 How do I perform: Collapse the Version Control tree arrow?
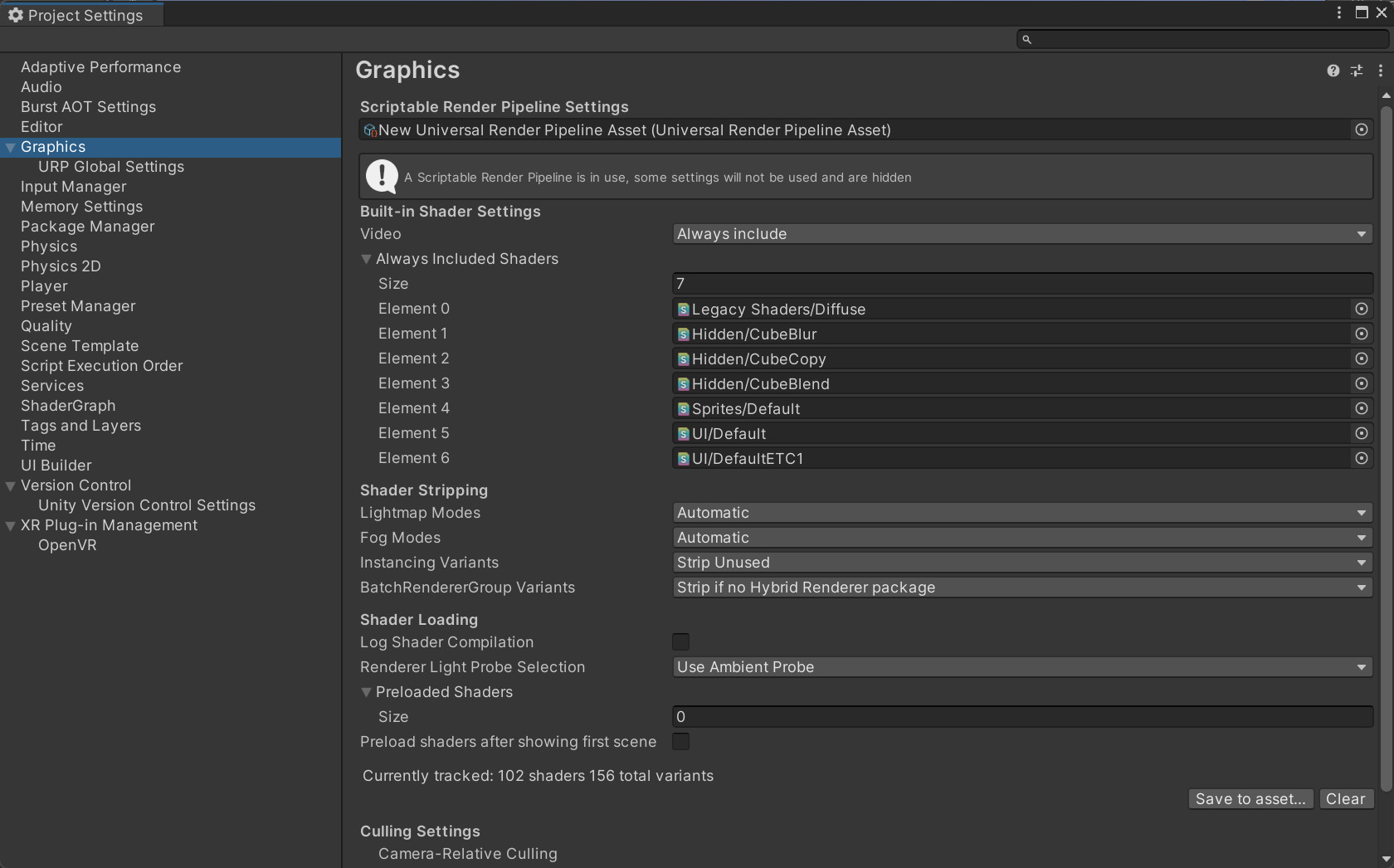click(x=11, y=486)
